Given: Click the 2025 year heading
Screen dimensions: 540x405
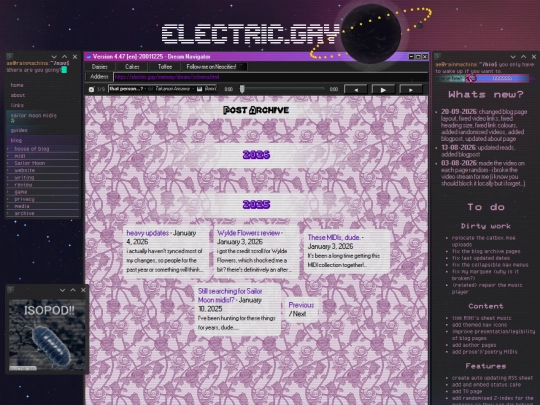Looking at the screenshot, I should click(256, 205).
